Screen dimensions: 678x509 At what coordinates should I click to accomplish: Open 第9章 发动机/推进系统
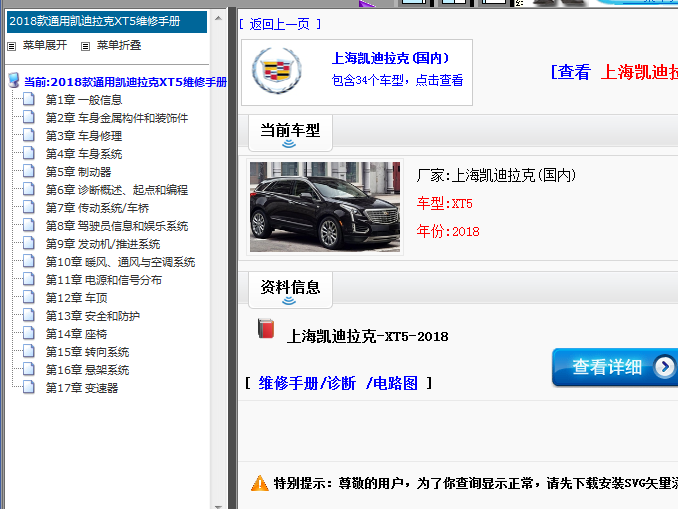click(x=103, y=244)
